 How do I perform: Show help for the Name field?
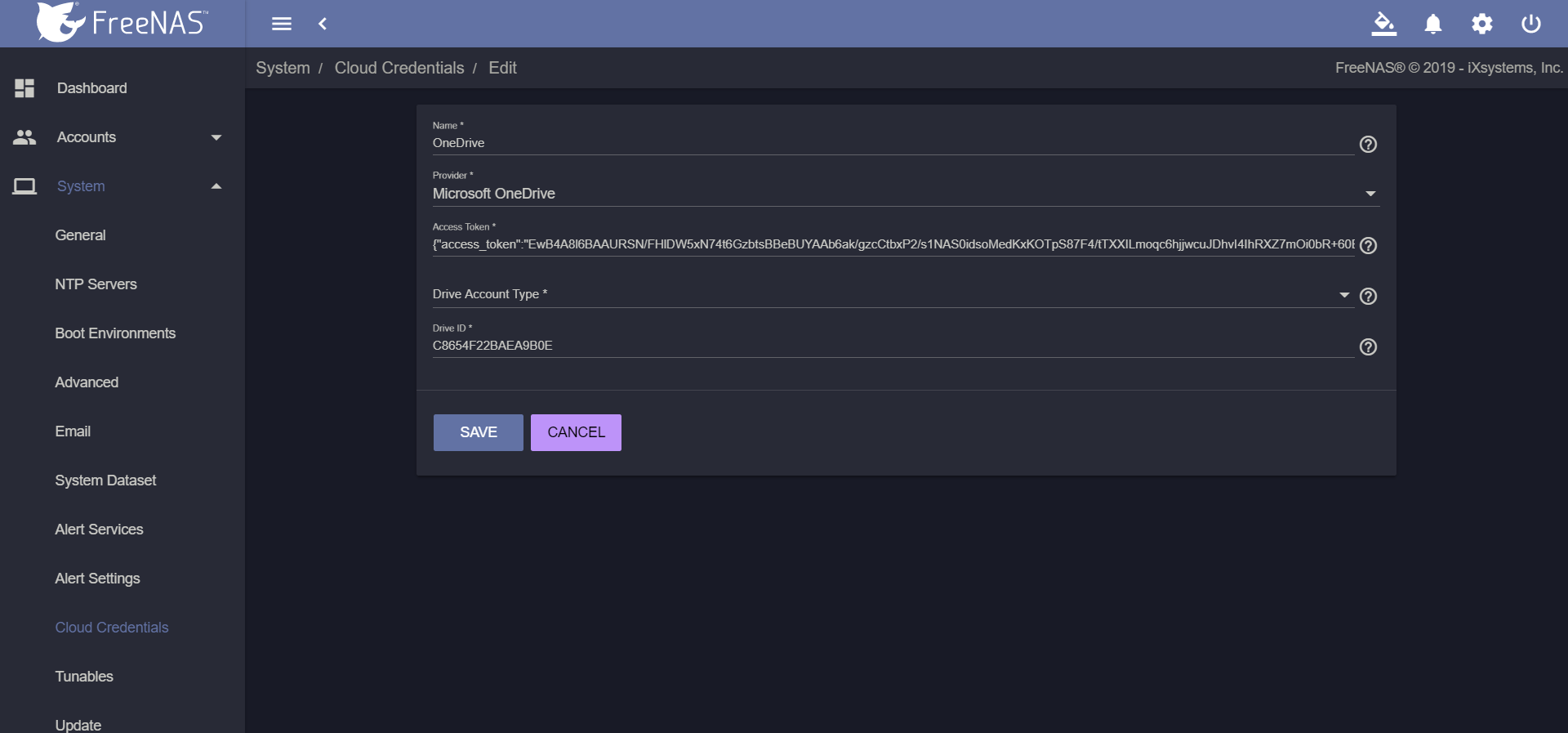click(x=1368, y=144)
